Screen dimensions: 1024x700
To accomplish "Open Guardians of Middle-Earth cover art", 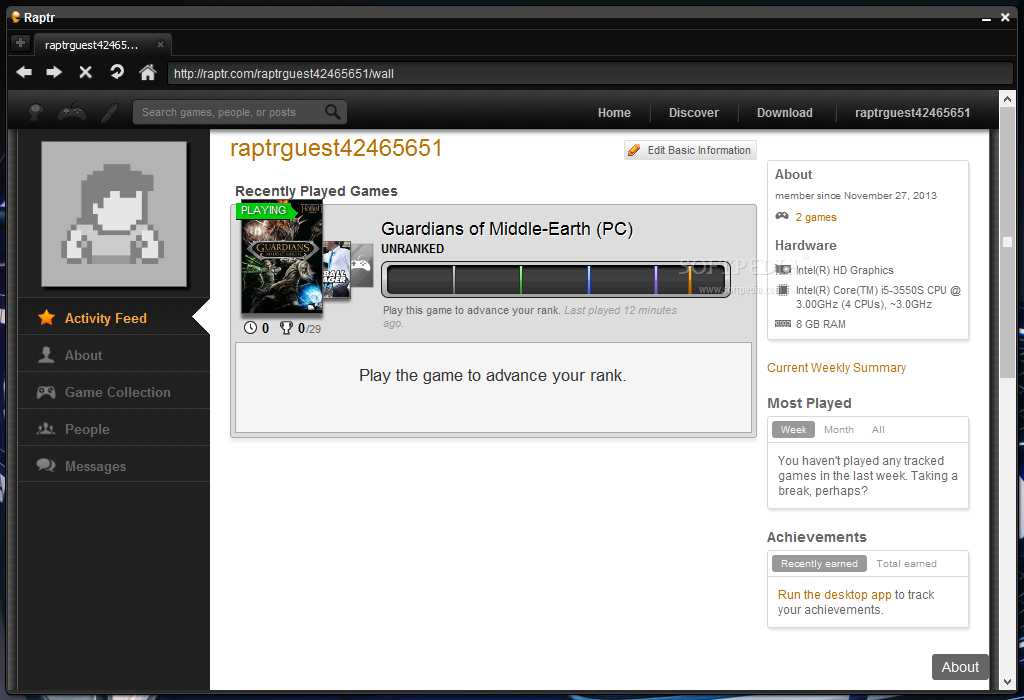I will [x=281, y=259].
